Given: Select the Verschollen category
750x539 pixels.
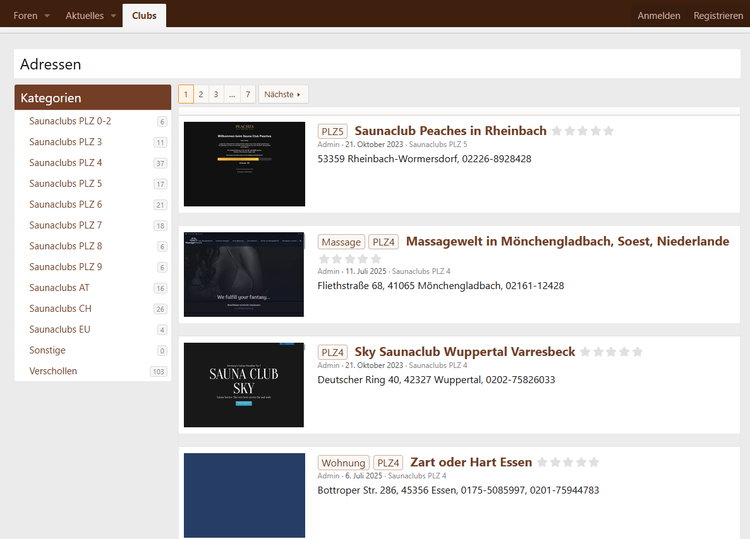Looking at the screenshot, I should tap(53, 371).
